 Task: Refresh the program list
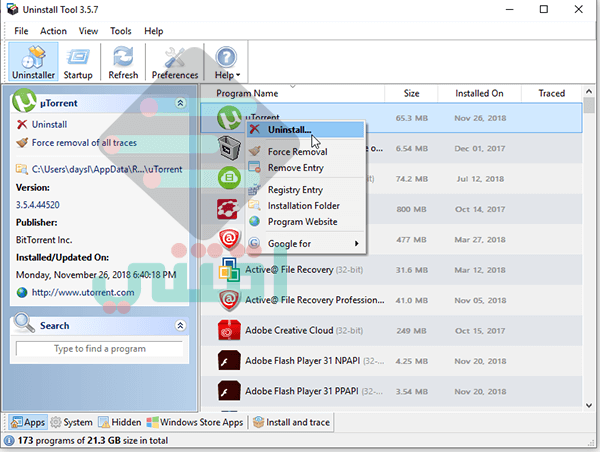123,62
